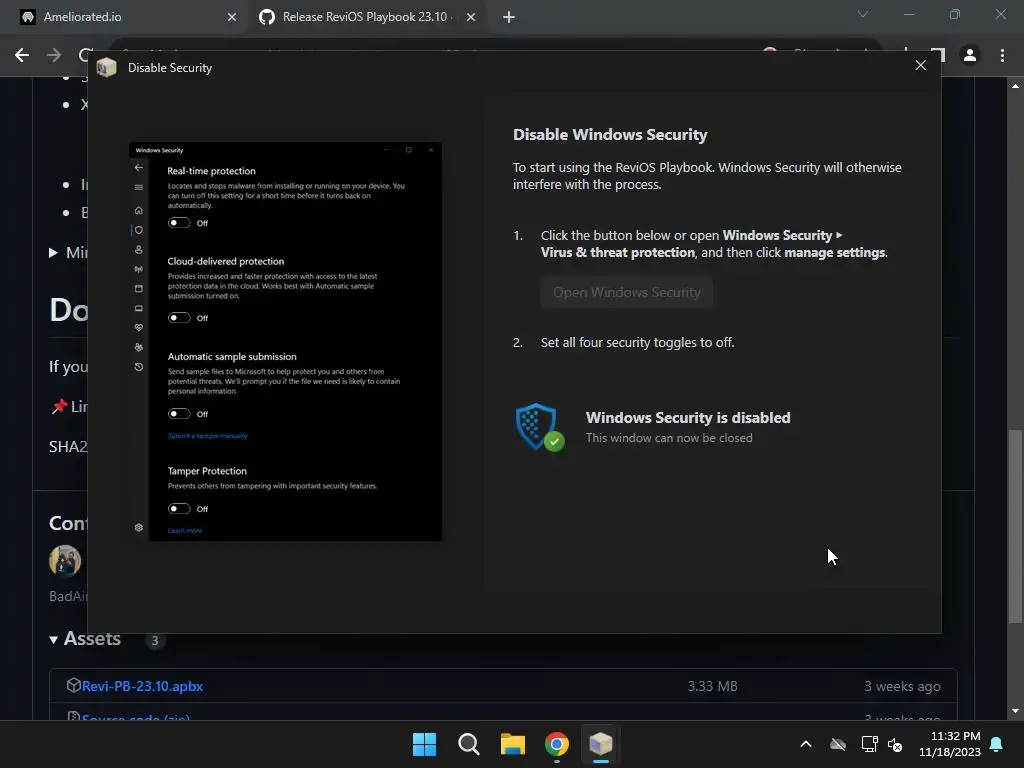Click home icon in Windows Security preview sidebar
1024x768 pixels.
pos(138,210)
